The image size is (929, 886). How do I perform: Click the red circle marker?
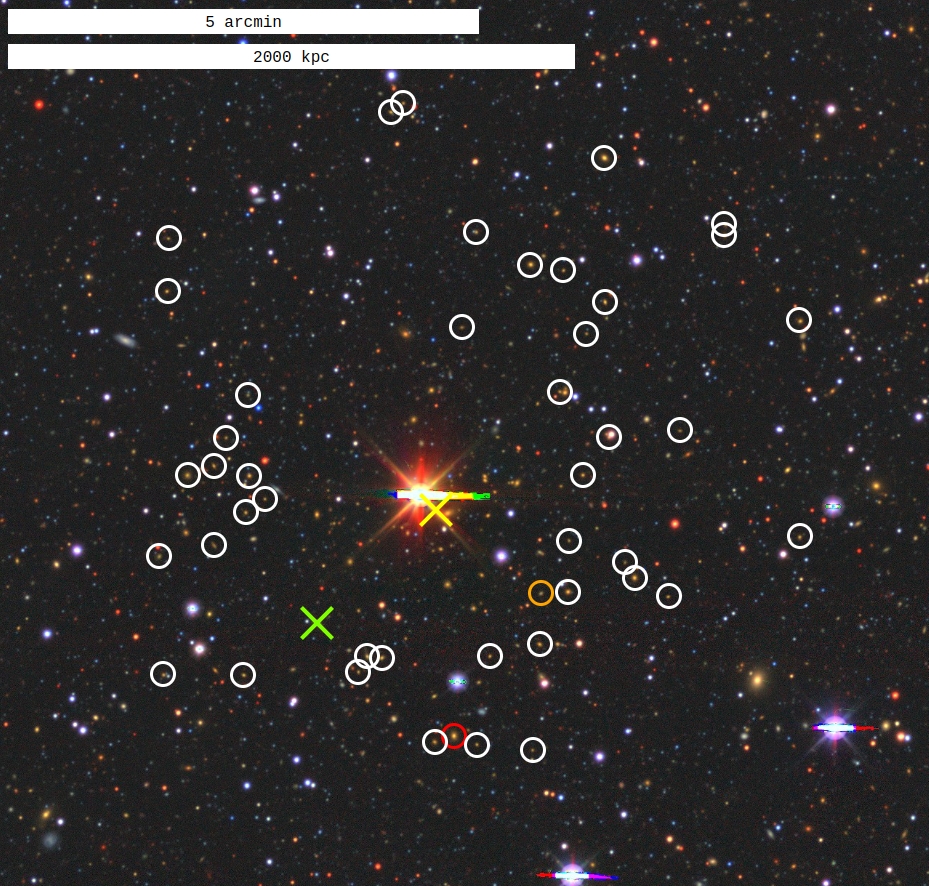454,736
